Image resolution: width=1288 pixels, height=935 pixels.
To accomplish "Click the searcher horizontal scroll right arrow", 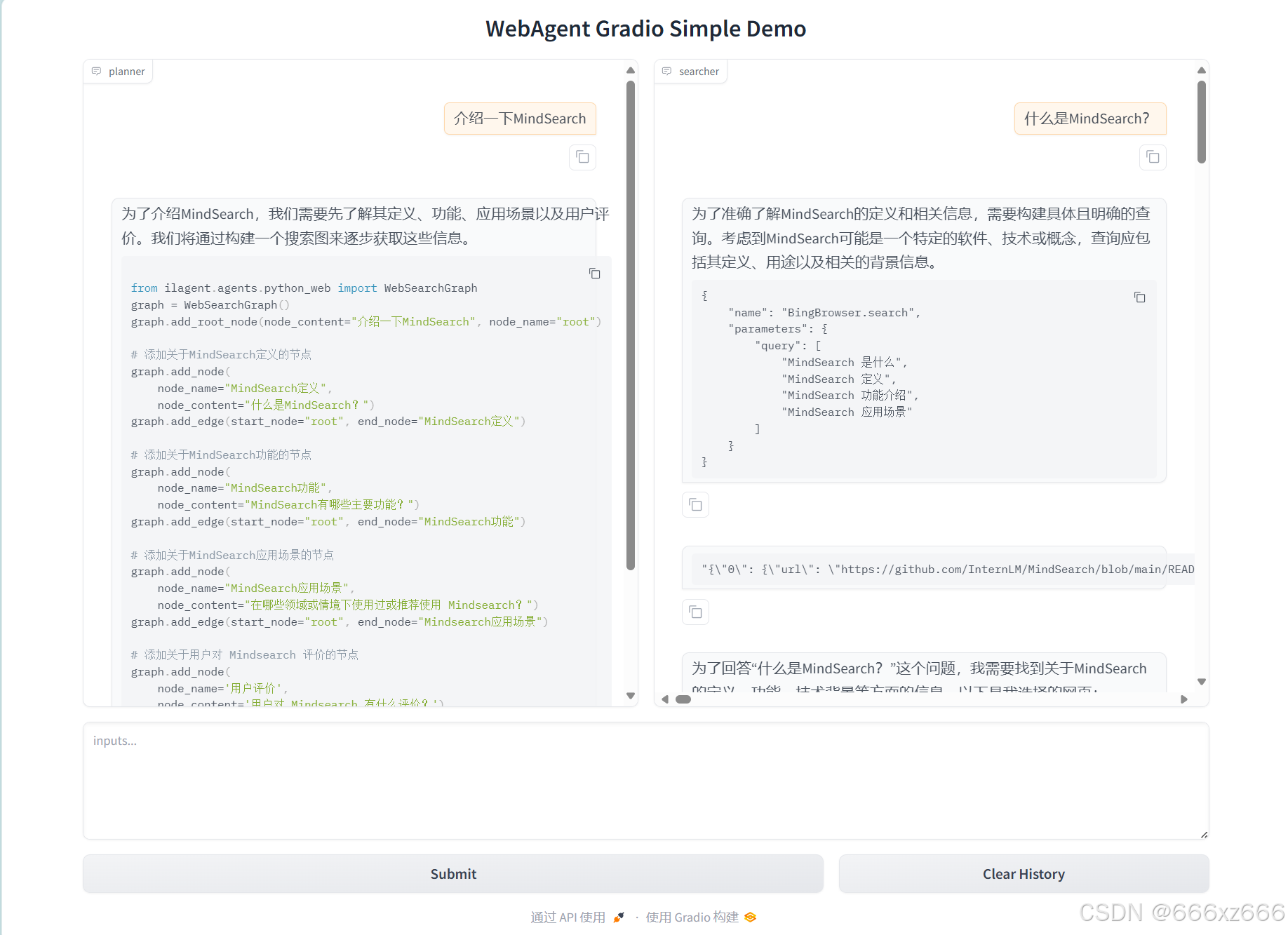I will coord(1184,699).
